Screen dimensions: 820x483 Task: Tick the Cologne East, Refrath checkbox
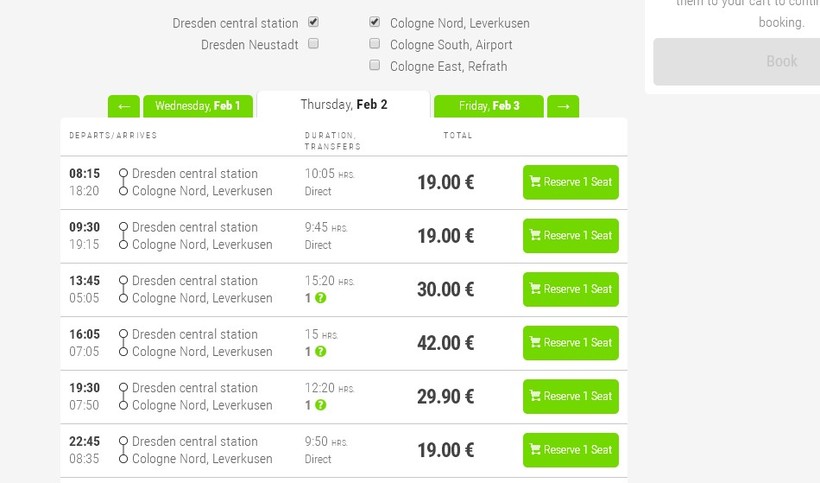375,65
